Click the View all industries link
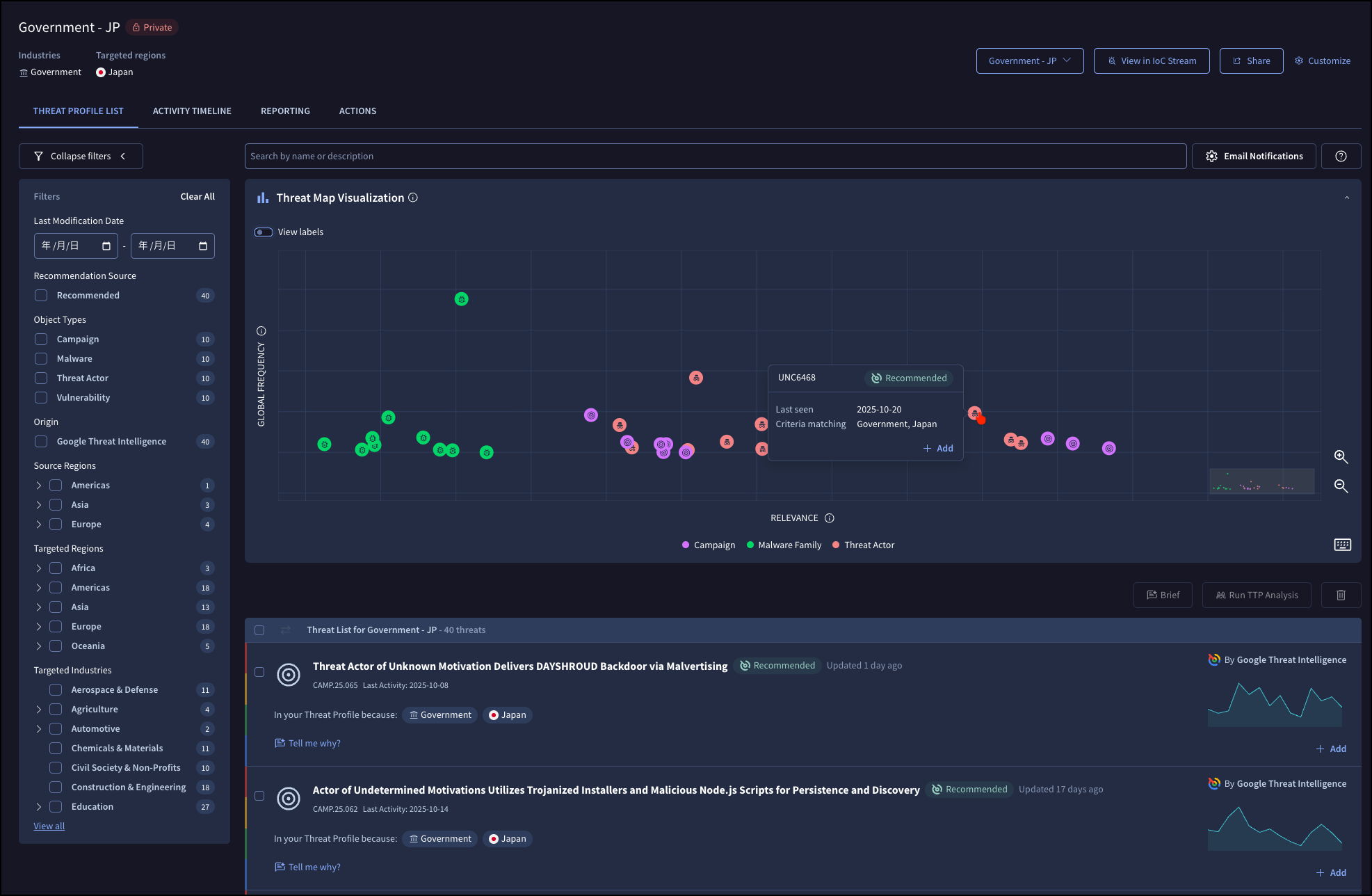The image size is (1372, 896). click(49, 826)
